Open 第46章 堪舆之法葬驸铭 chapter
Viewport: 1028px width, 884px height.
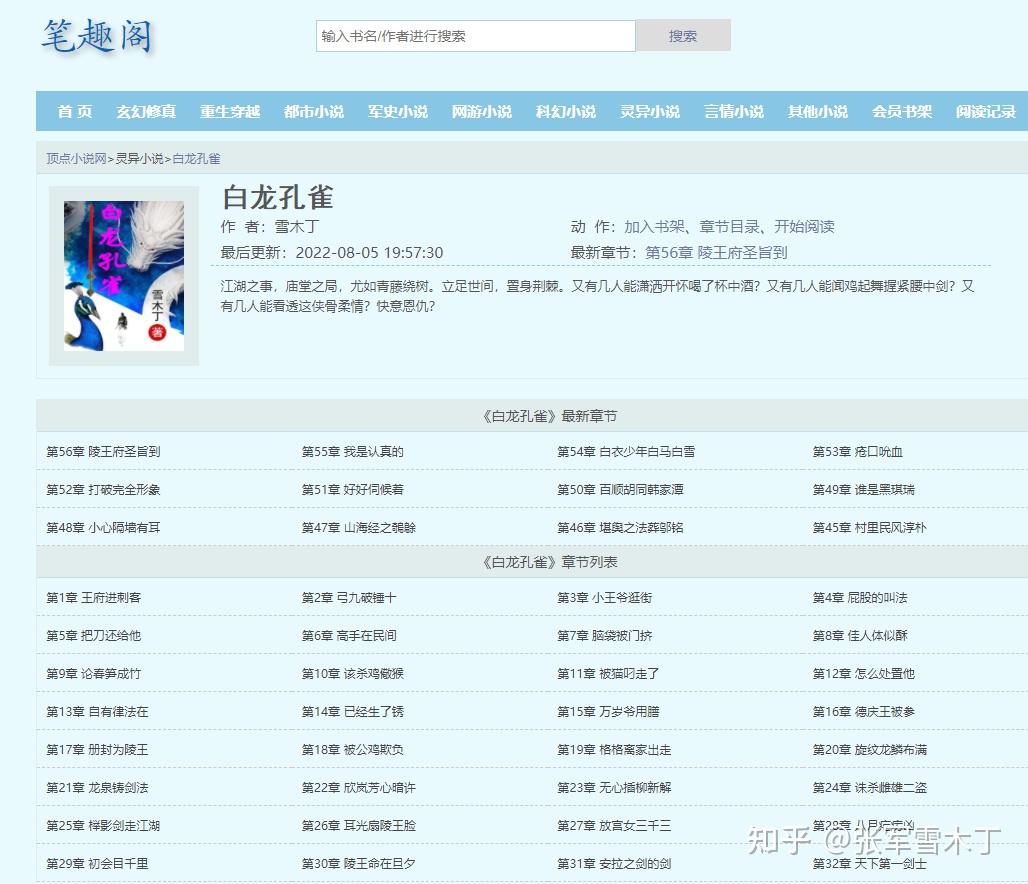click(620, 528)
